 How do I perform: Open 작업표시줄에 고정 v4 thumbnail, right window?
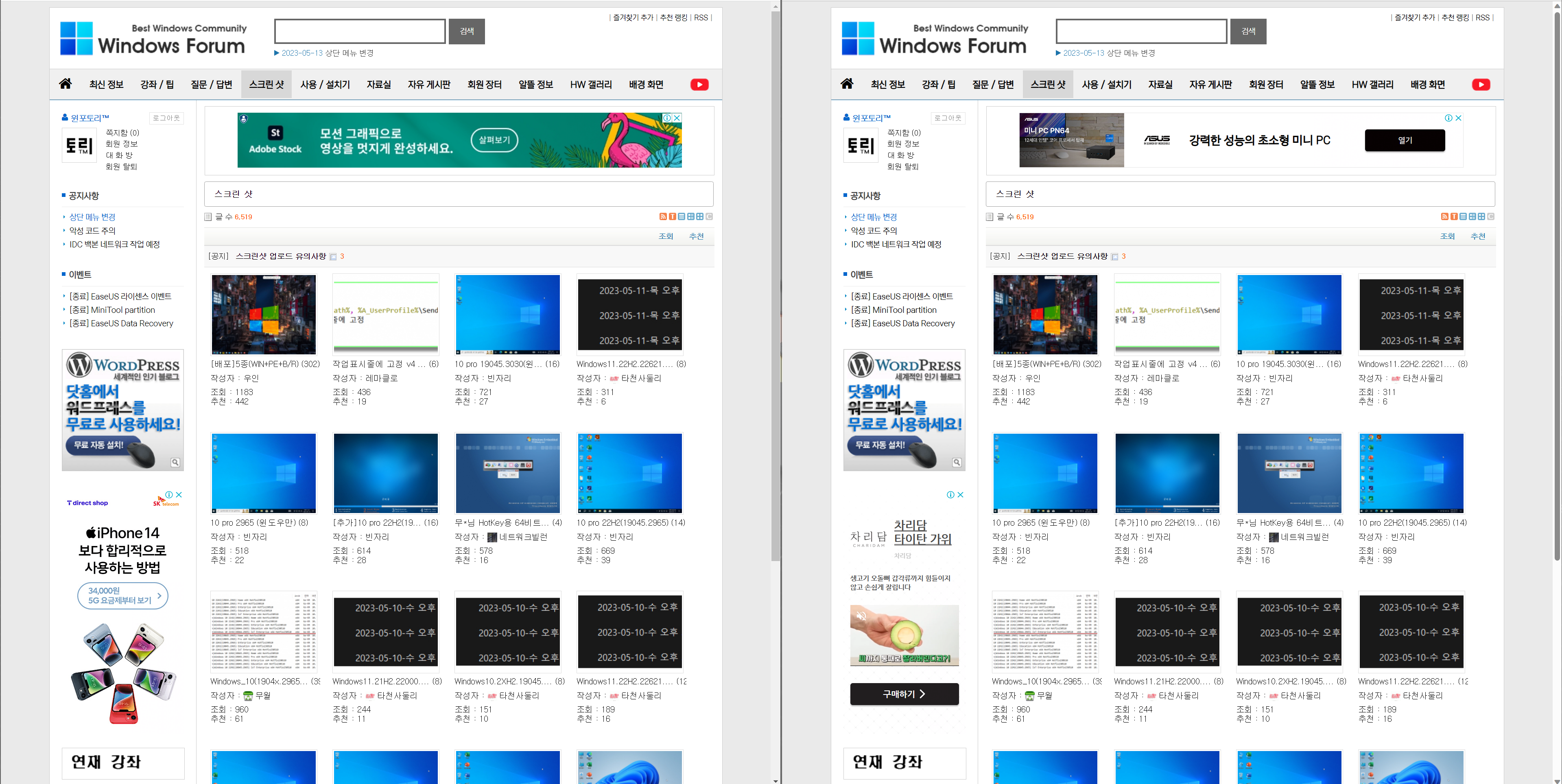pos(1167,314)
